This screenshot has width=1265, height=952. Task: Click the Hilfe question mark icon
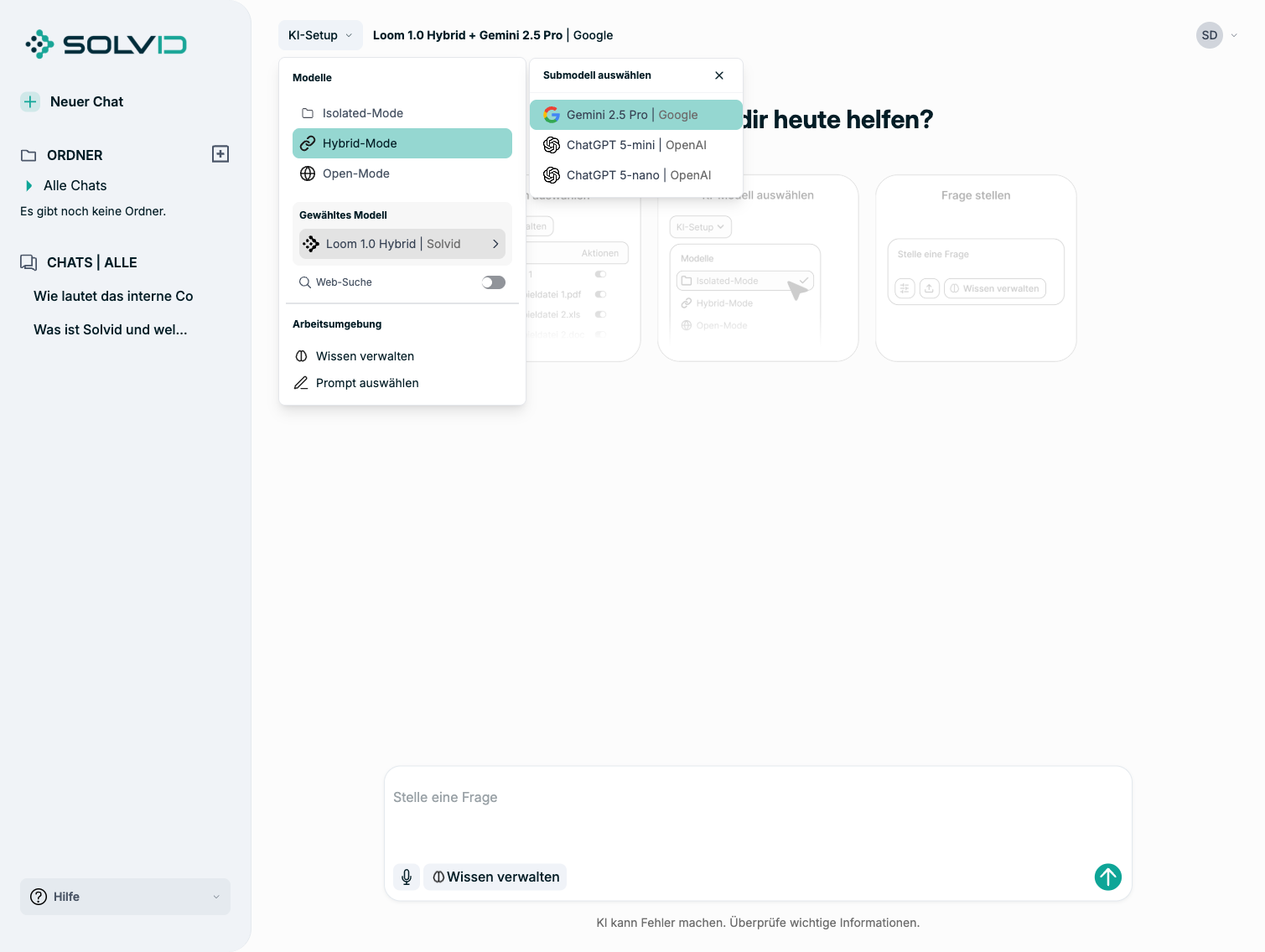coord(39,897)
